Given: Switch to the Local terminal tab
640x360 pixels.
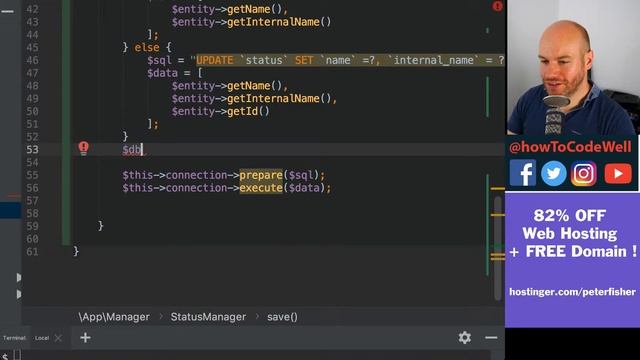Looking at the screenshot, I should pyautogui.click(x=42, y=338).
